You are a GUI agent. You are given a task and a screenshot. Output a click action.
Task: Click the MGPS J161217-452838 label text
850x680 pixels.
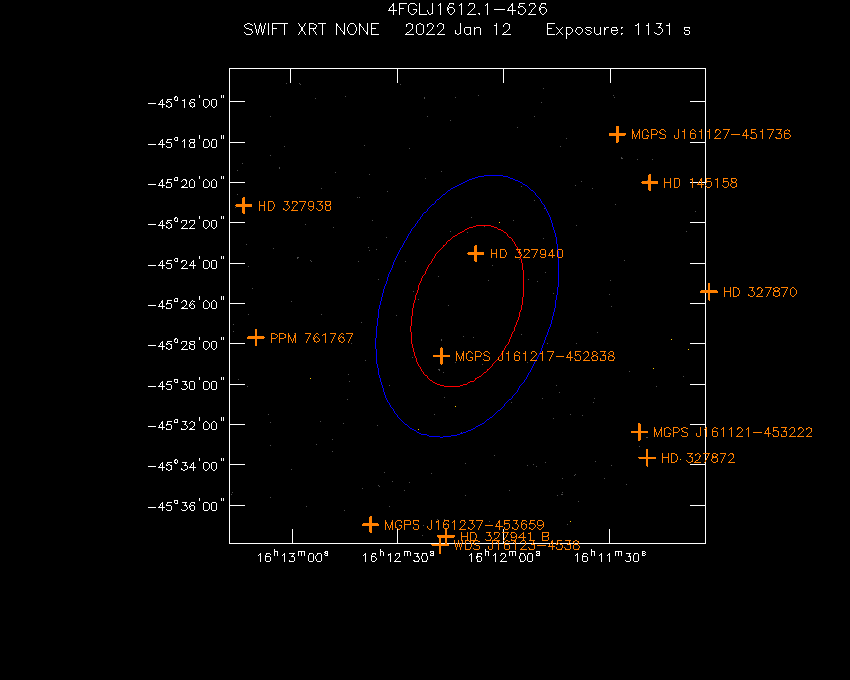pos(535,356)
